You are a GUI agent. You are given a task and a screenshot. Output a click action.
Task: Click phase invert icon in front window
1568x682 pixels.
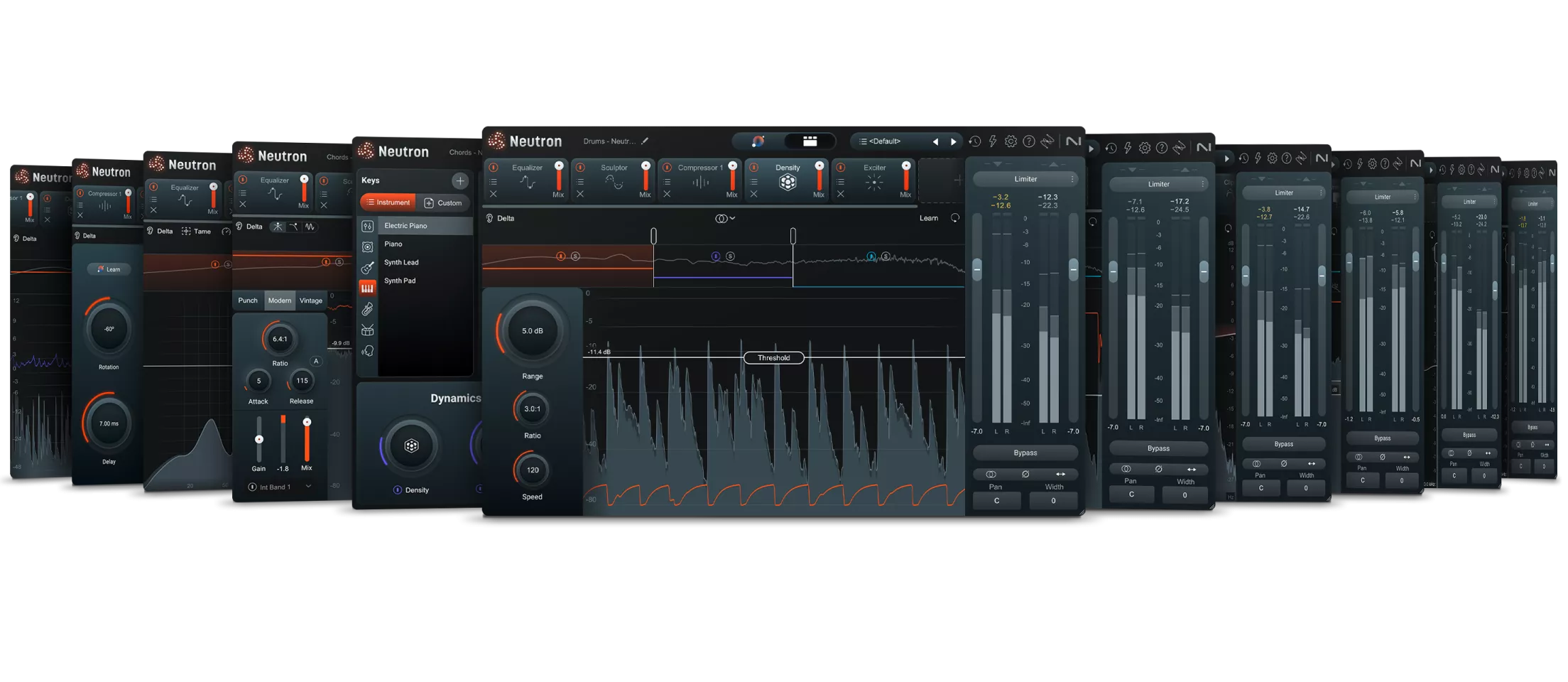coord(1025,474)
